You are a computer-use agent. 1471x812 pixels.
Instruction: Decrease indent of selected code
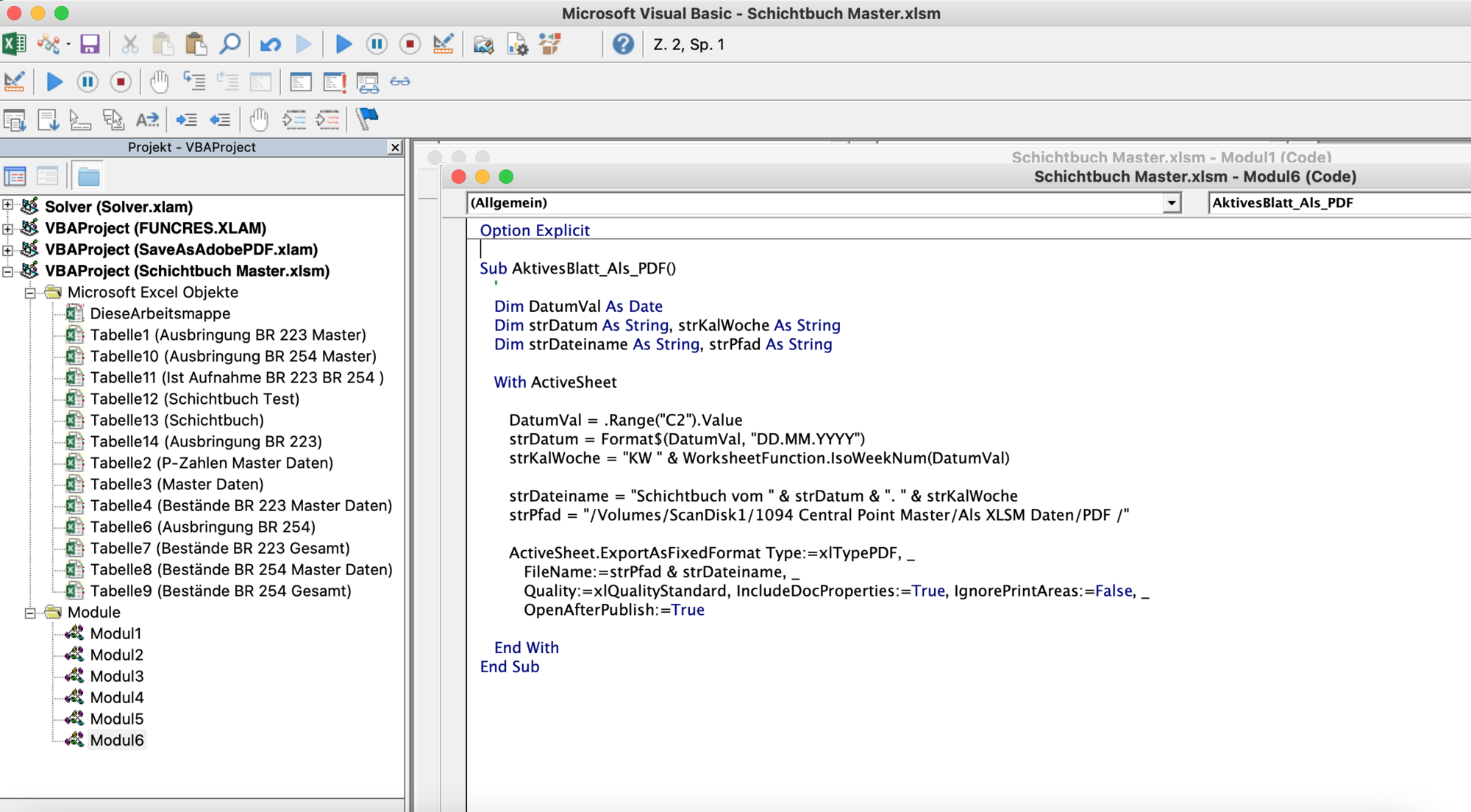point(220,119)
